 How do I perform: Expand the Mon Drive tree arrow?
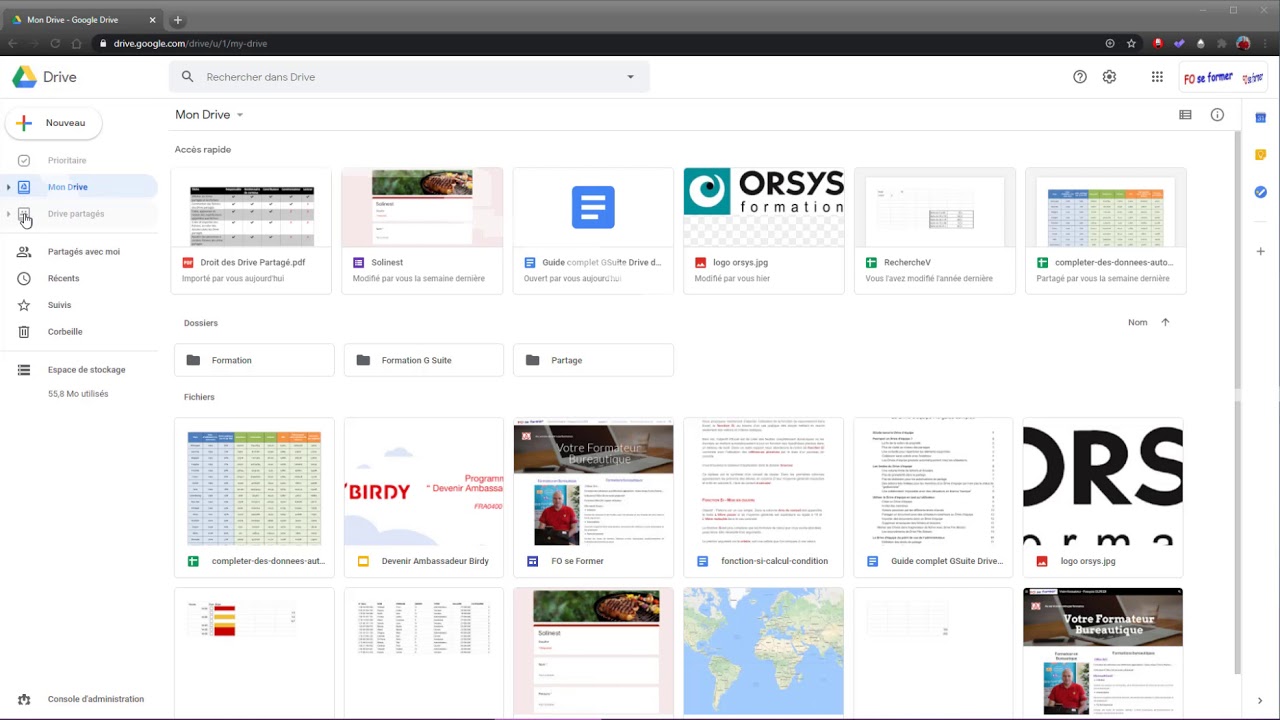click(9, 187)
